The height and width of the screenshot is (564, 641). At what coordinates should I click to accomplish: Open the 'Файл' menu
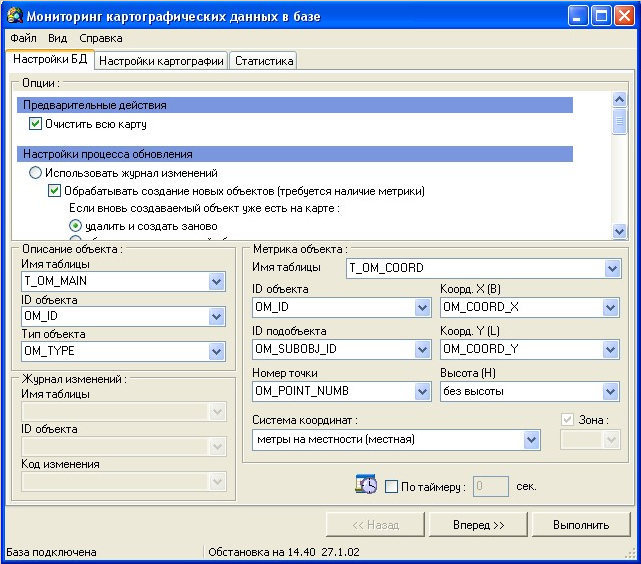(x=23, y=38)
